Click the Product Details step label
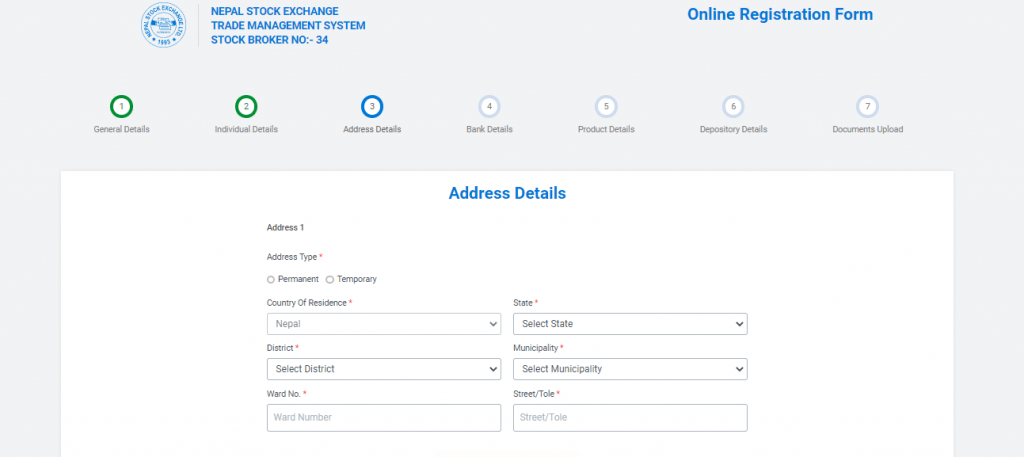Screen dimensions: 1024x457 (x=606, y=129)
